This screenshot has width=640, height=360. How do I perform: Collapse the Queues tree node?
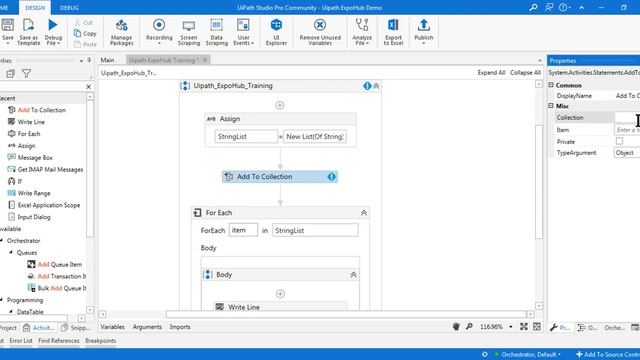[11, 253]
